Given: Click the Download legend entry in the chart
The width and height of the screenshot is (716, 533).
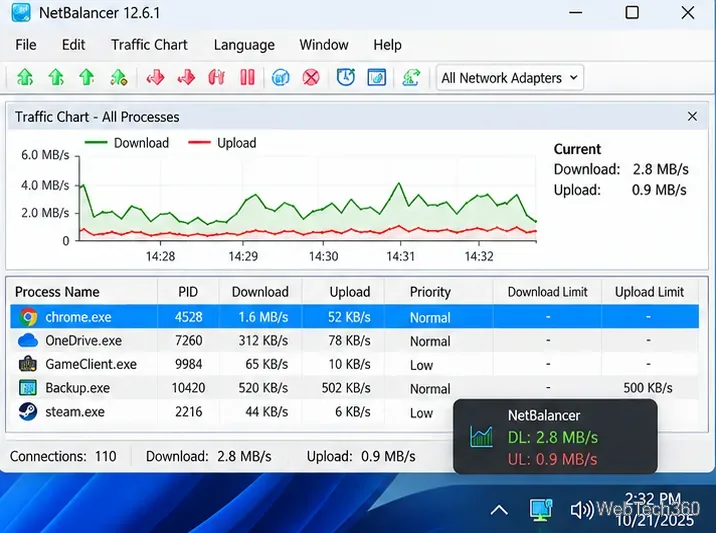Looking at the screenshot, I should coord(127,143).
